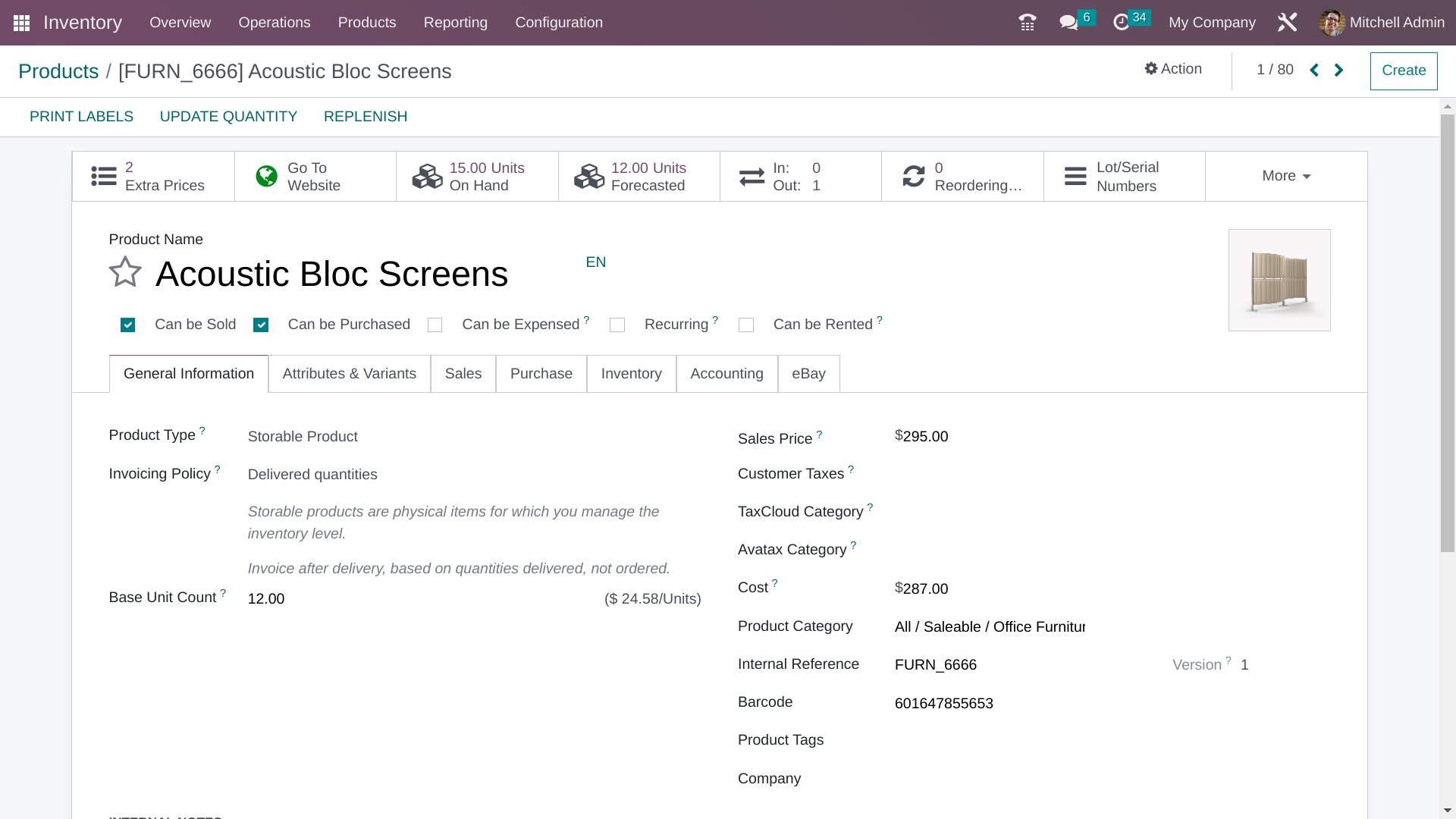Switch to Attributes & Variants tab

pyautogui.click(x=350, y=374)
